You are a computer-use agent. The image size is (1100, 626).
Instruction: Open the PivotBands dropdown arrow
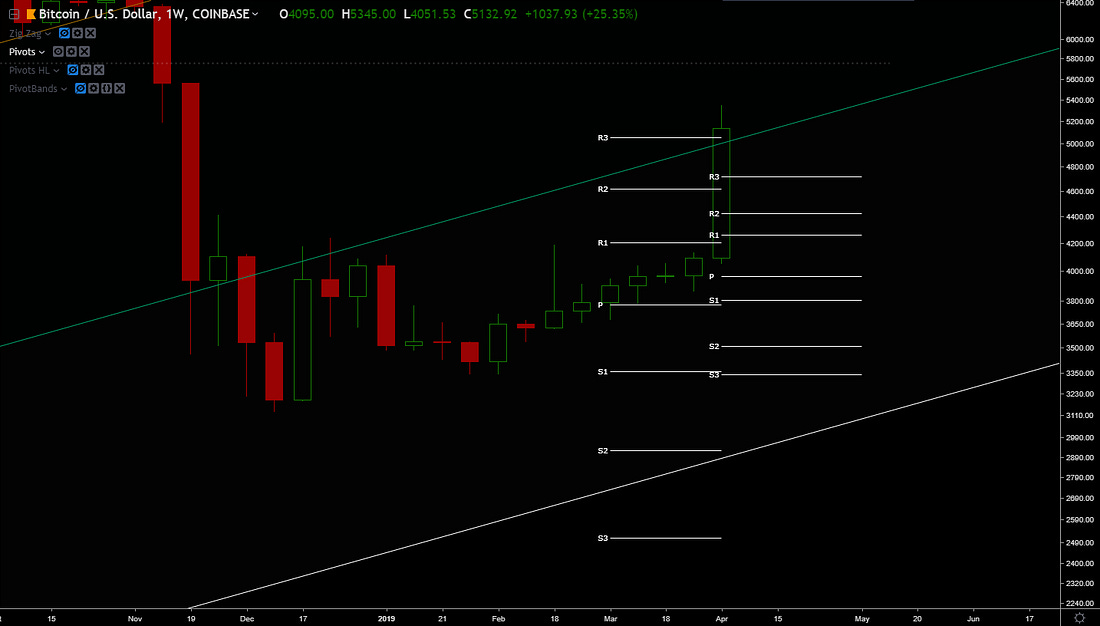point(64,90)
